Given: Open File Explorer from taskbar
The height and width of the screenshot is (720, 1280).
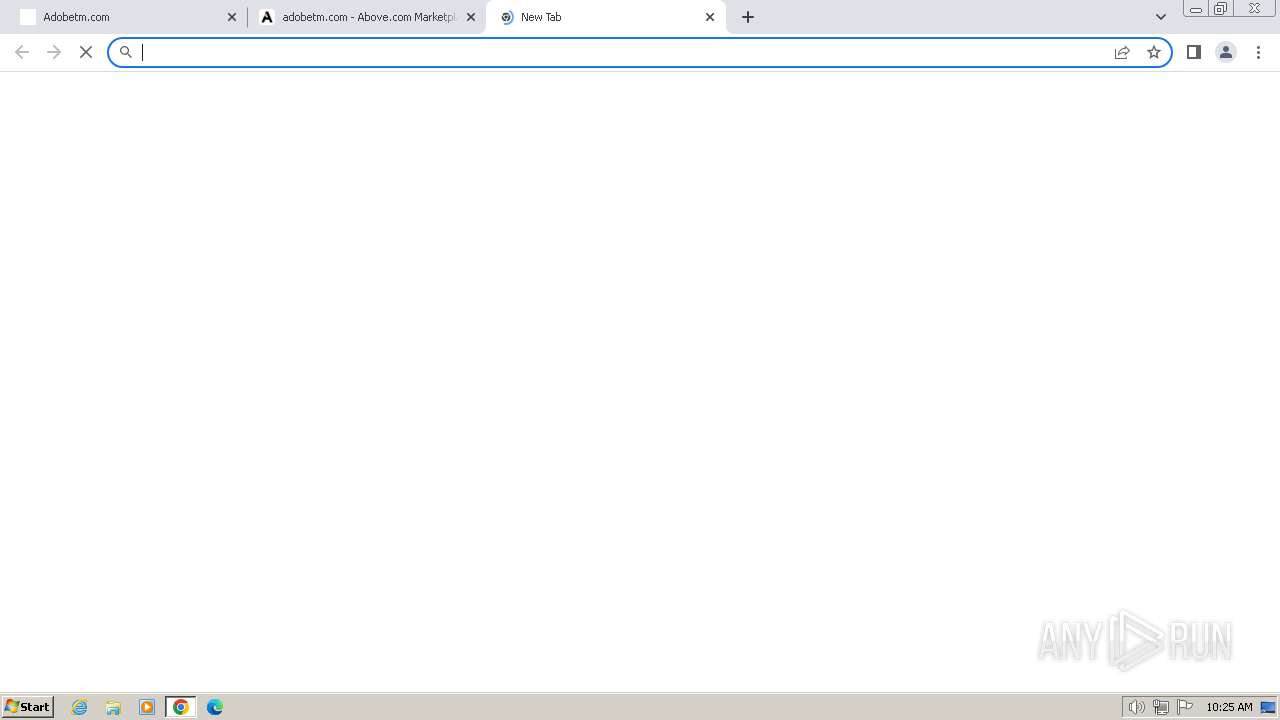Looking at the screenshot, I should [113, 707].
